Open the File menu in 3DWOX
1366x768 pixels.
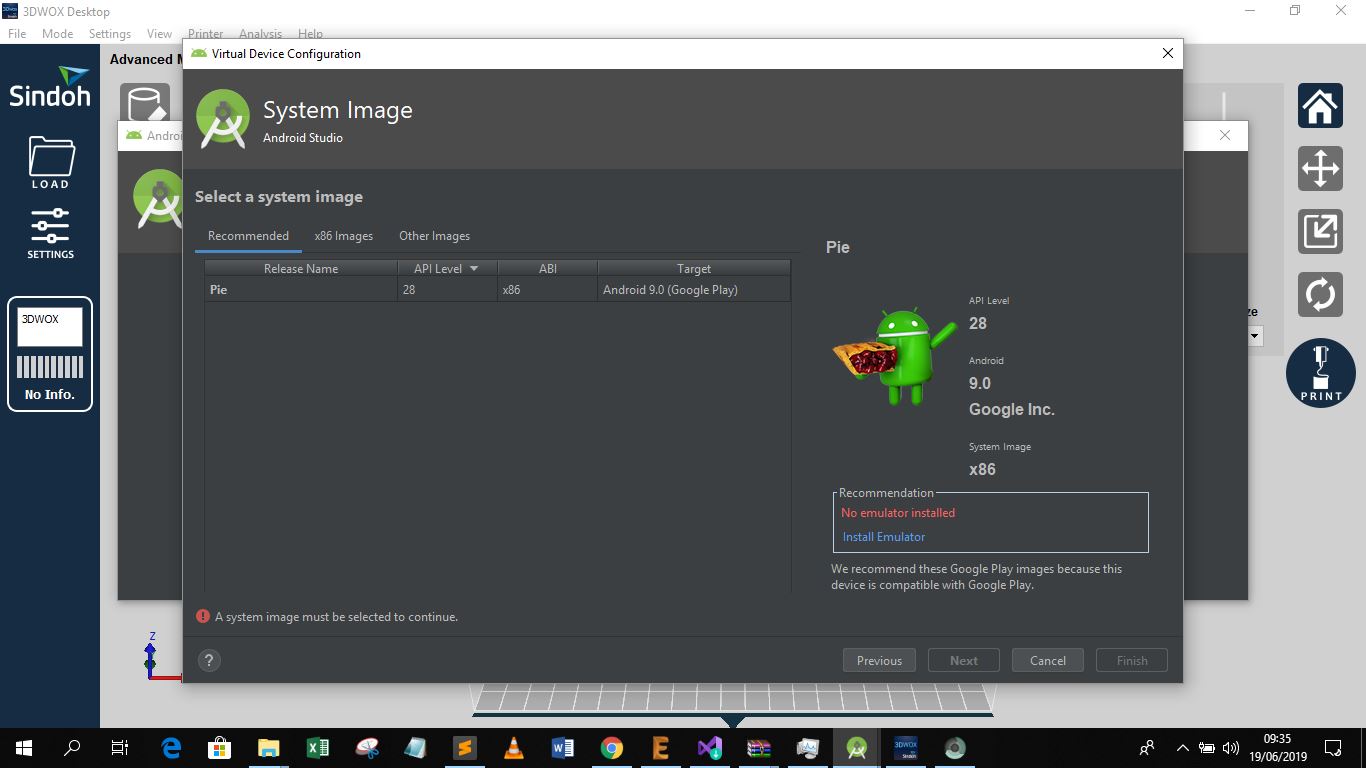coord(17,34)
